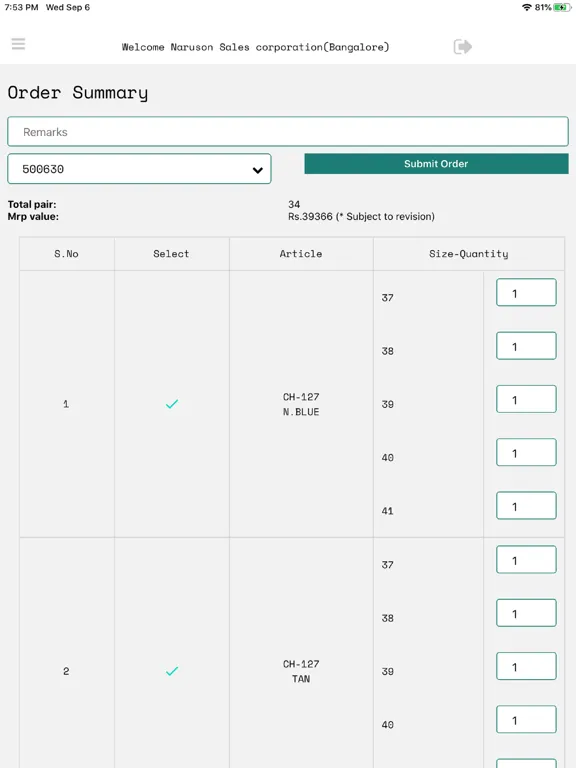Click the 7:53 PM clock
This screenshot has height=768, width=576.
click(22, 7)
